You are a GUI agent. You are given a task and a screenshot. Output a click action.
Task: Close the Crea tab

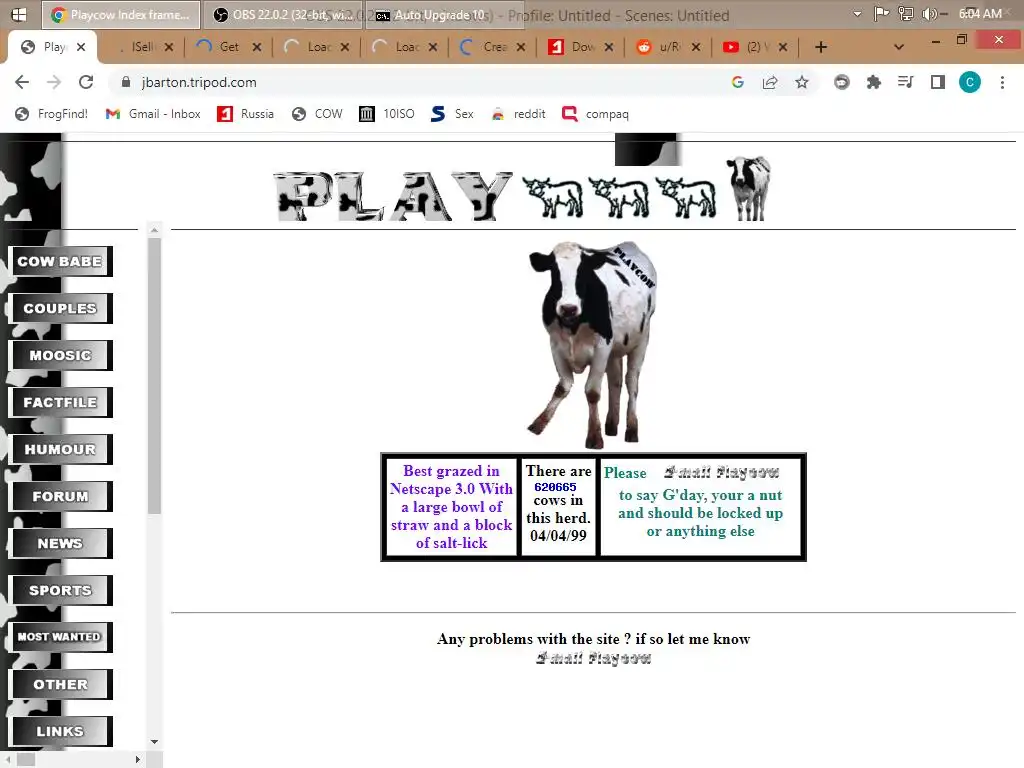(x=520, y=47)
